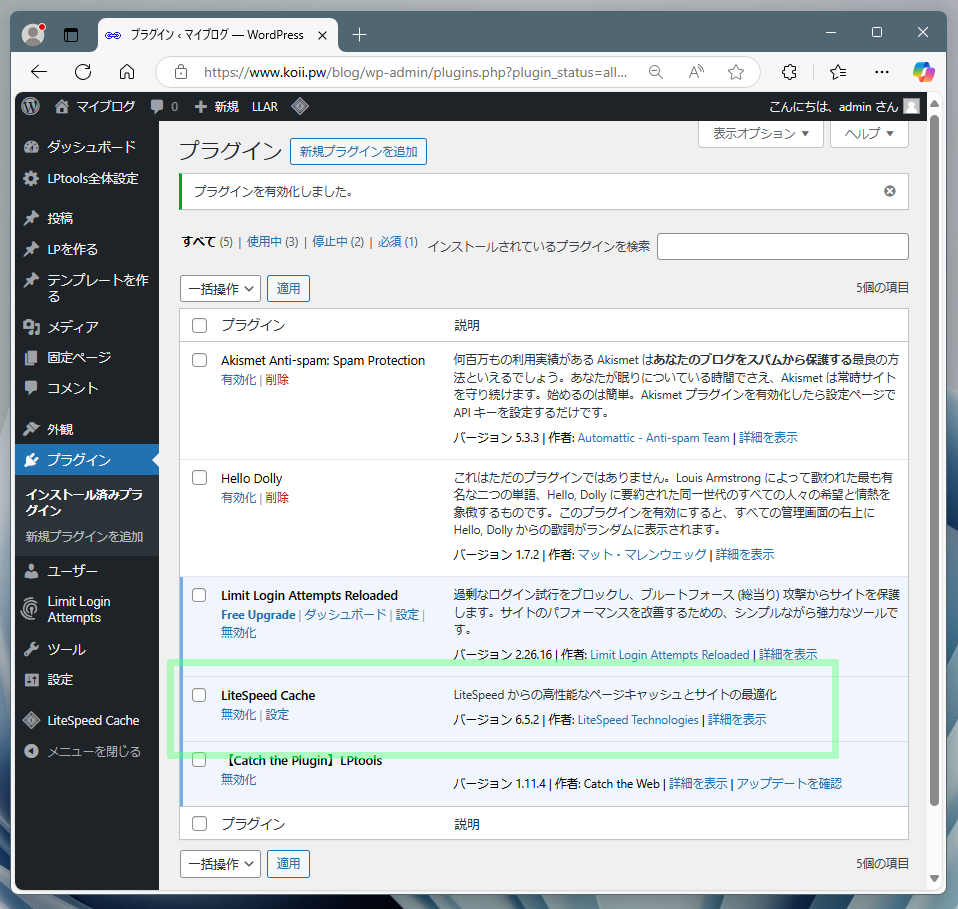958x909 pixels.
Task: Open コメント in sidebar
Action: click(x=87, y=388)
